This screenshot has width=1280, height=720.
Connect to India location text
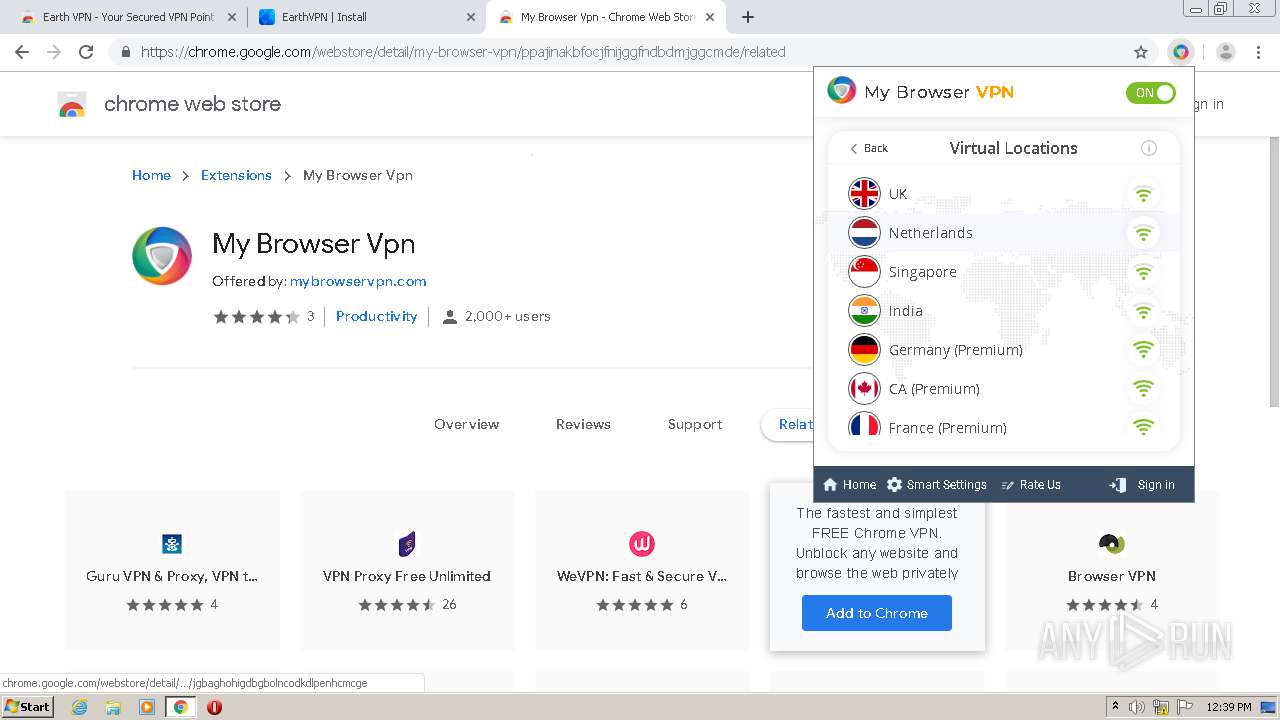point(905,311)
